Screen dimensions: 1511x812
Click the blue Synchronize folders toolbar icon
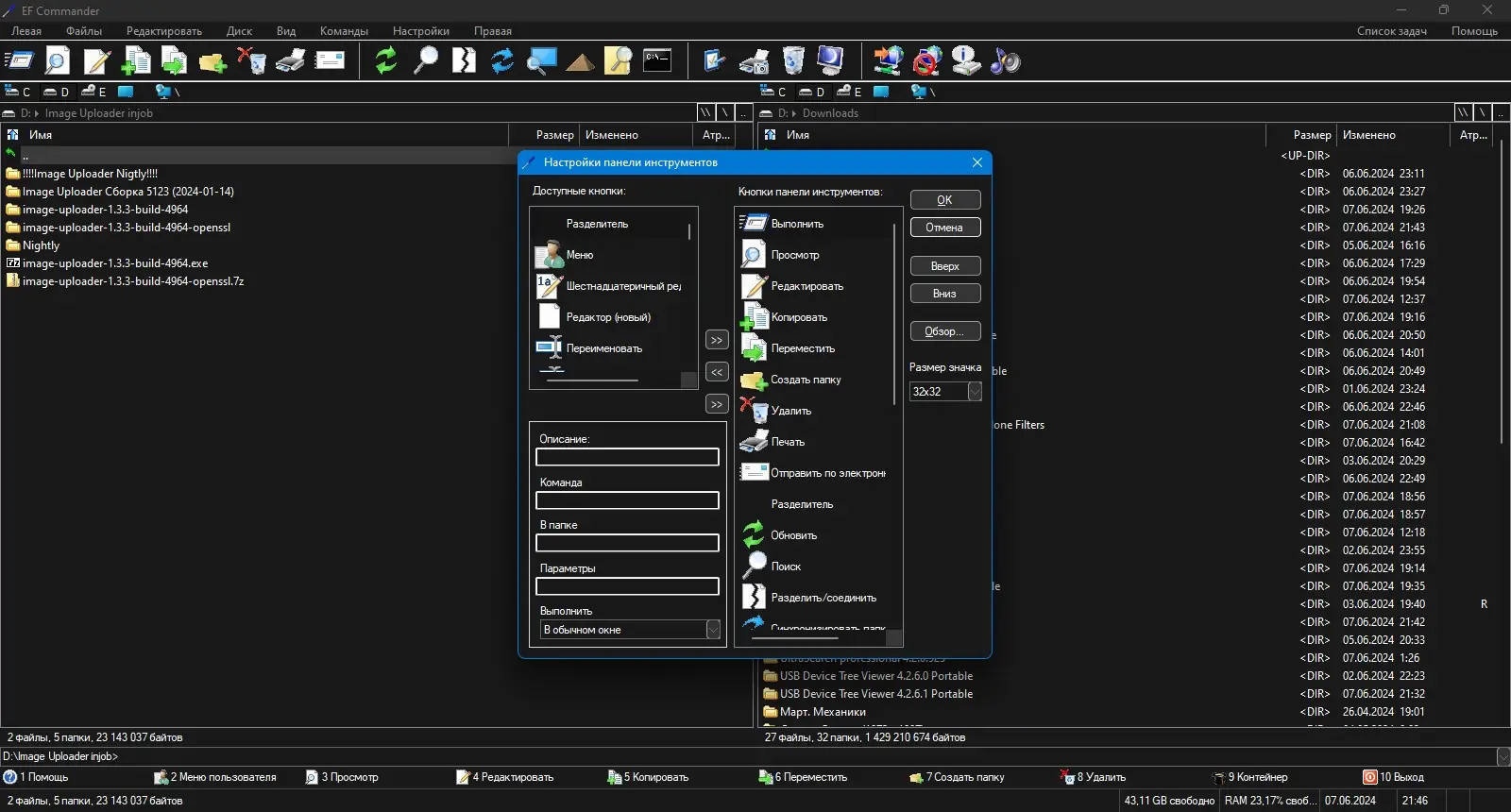502,61
